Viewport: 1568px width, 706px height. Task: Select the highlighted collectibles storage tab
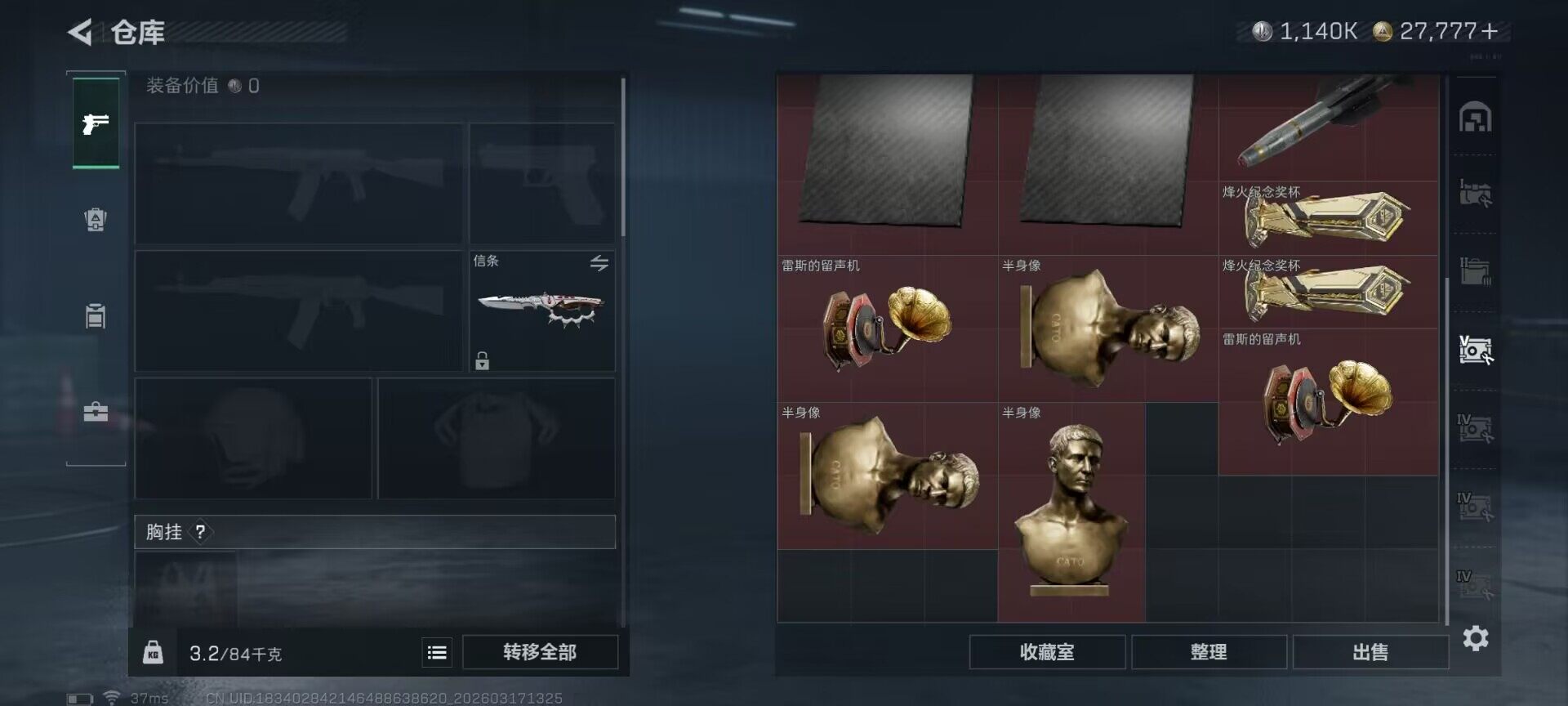[x=1475, y=351]
